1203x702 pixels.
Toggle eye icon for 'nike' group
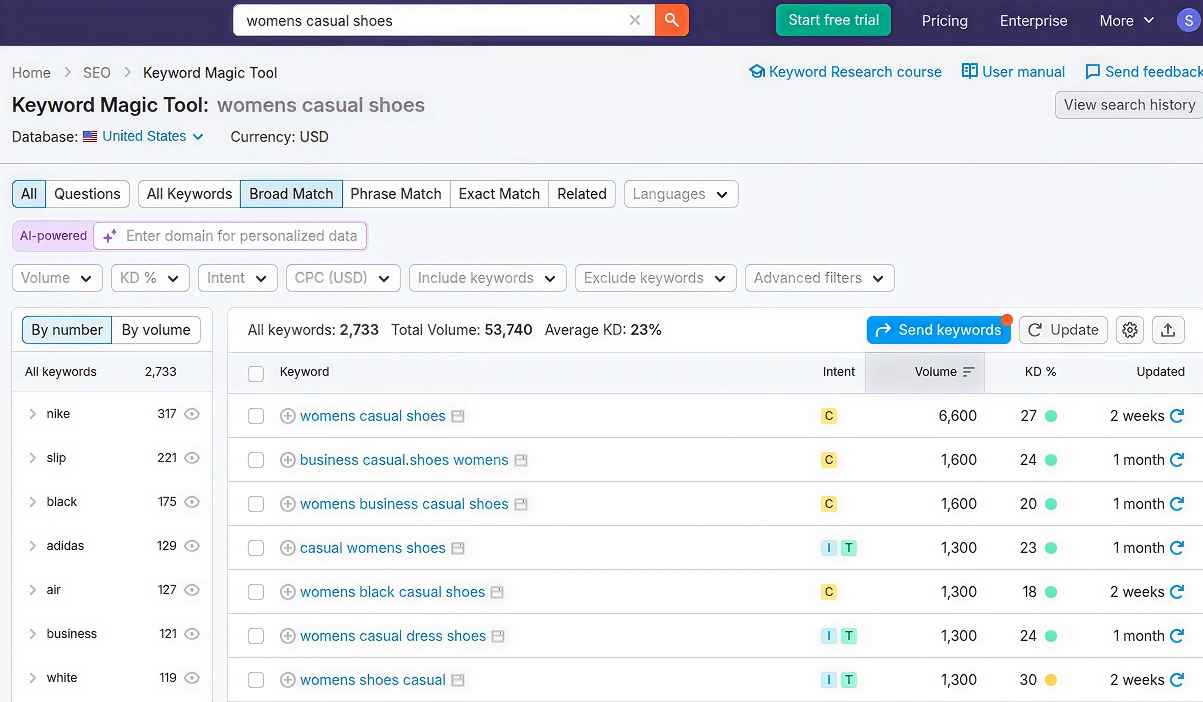pos(192,414)
